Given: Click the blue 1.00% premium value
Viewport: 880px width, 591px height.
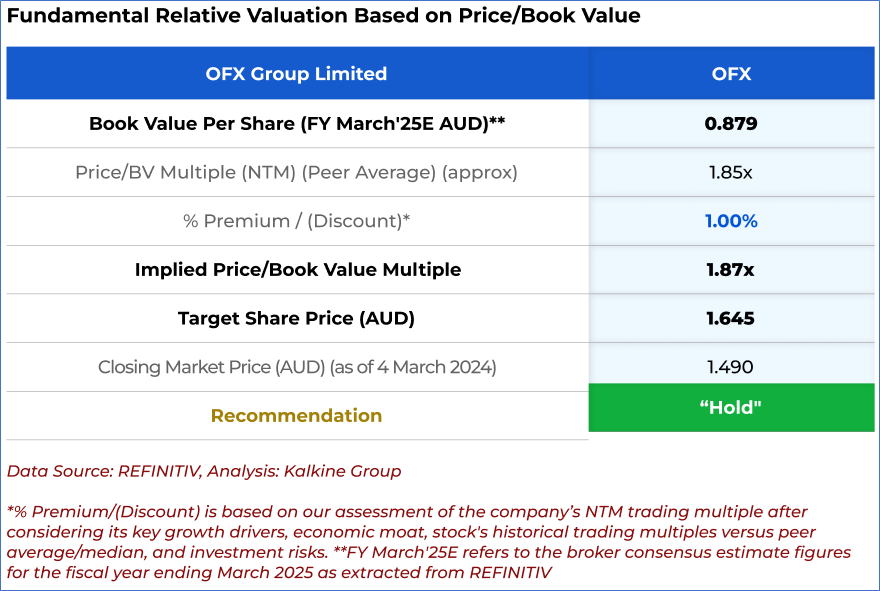Looking at the screenshot, I should (731, 221).
